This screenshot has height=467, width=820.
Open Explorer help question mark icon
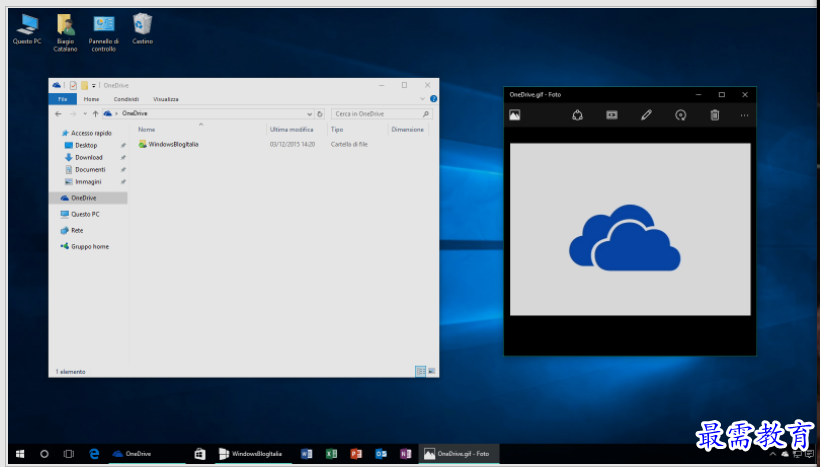coord(434,99)
